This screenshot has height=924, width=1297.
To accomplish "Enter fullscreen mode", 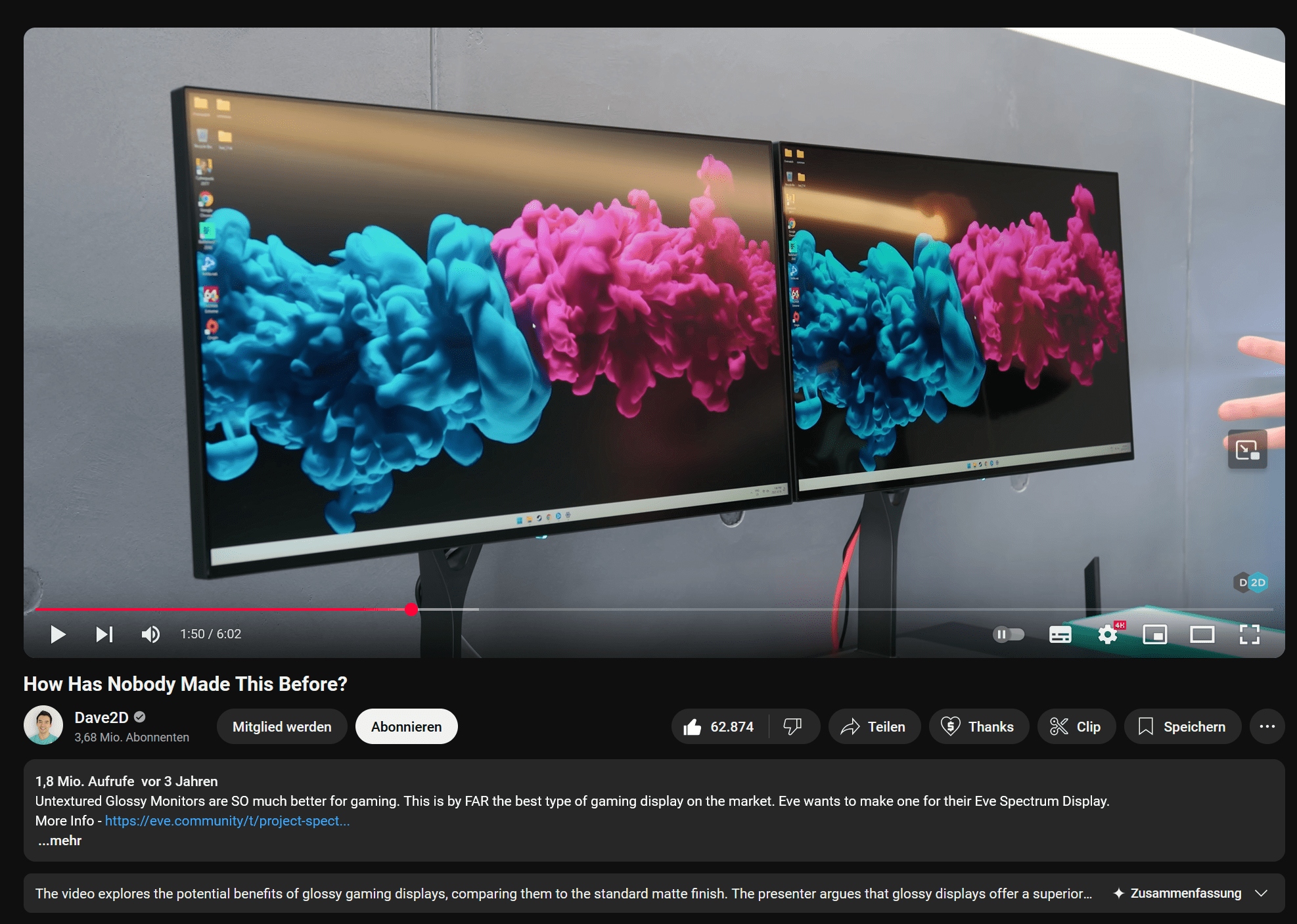I will pyautogui.click(x=1249, y=634).
